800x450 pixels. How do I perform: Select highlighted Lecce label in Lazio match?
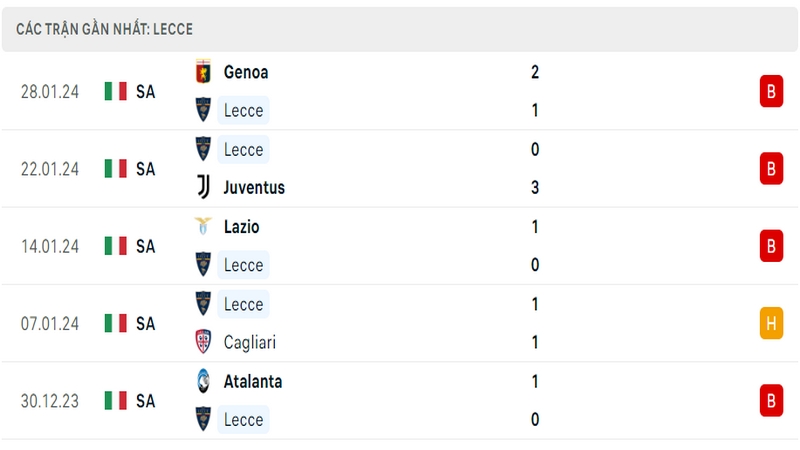pyautogui.click(x=243, y=265)
